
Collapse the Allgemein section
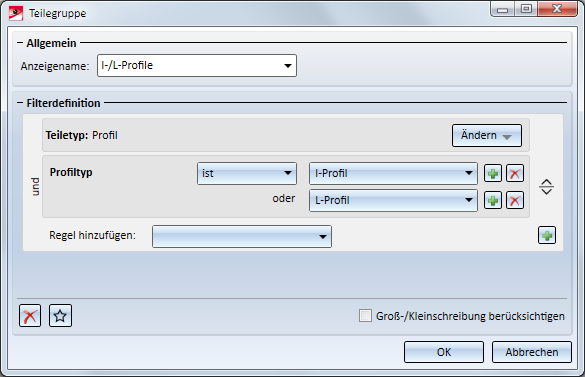click(x=20, y=43)
